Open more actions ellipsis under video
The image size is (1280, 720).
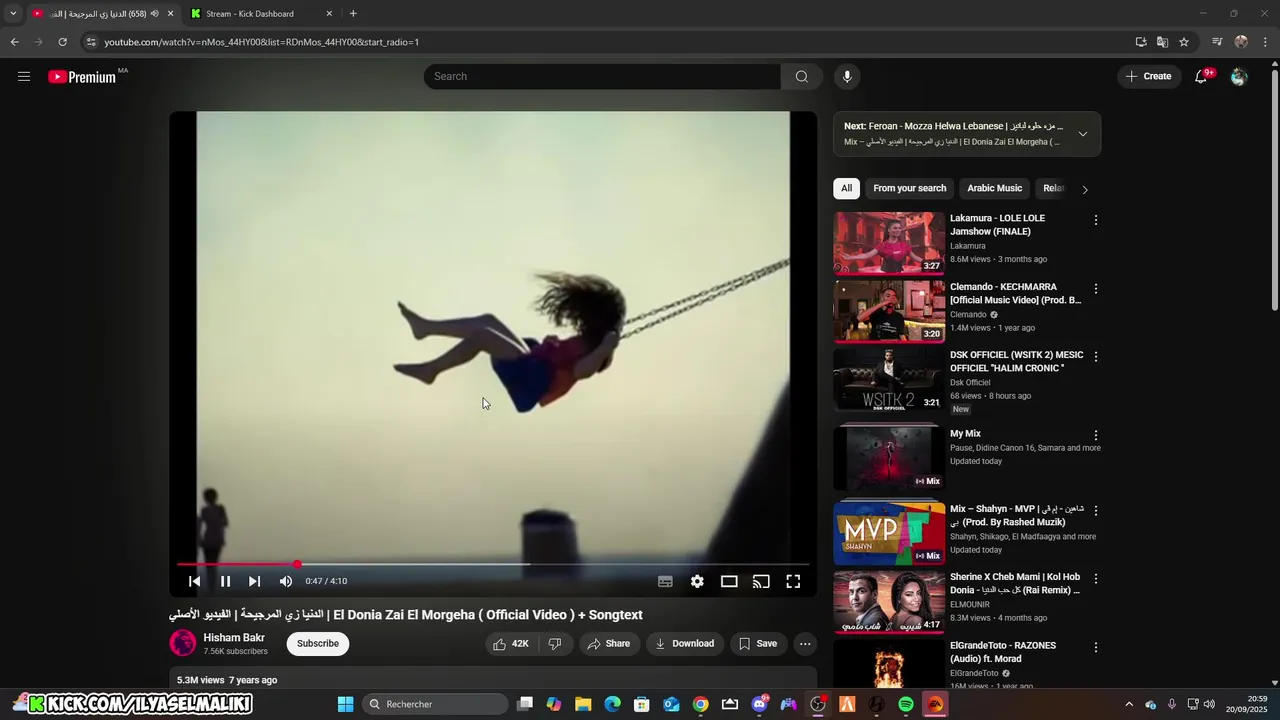(805, 644)
